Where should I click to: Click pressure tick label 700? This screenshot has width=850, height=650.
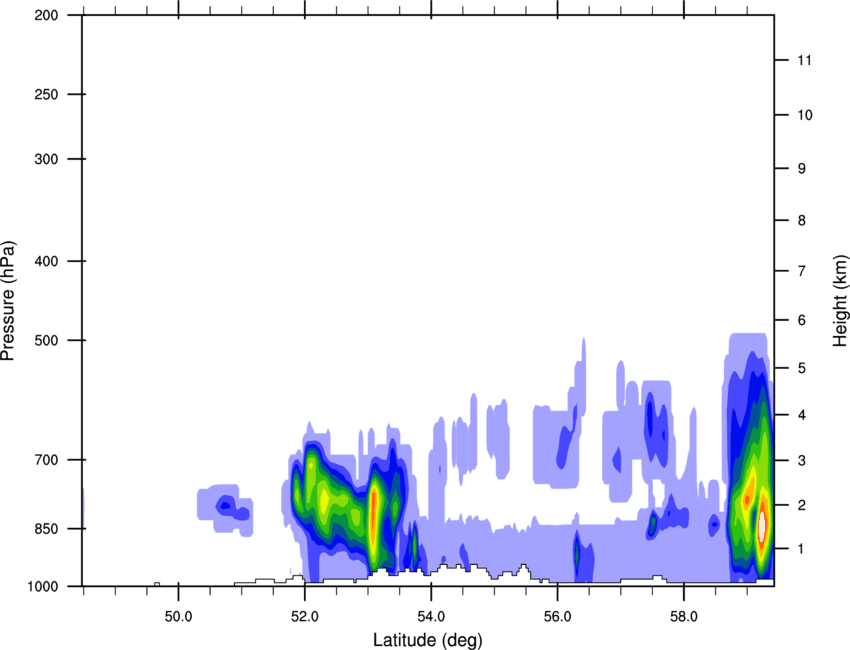tap(46, 460)
